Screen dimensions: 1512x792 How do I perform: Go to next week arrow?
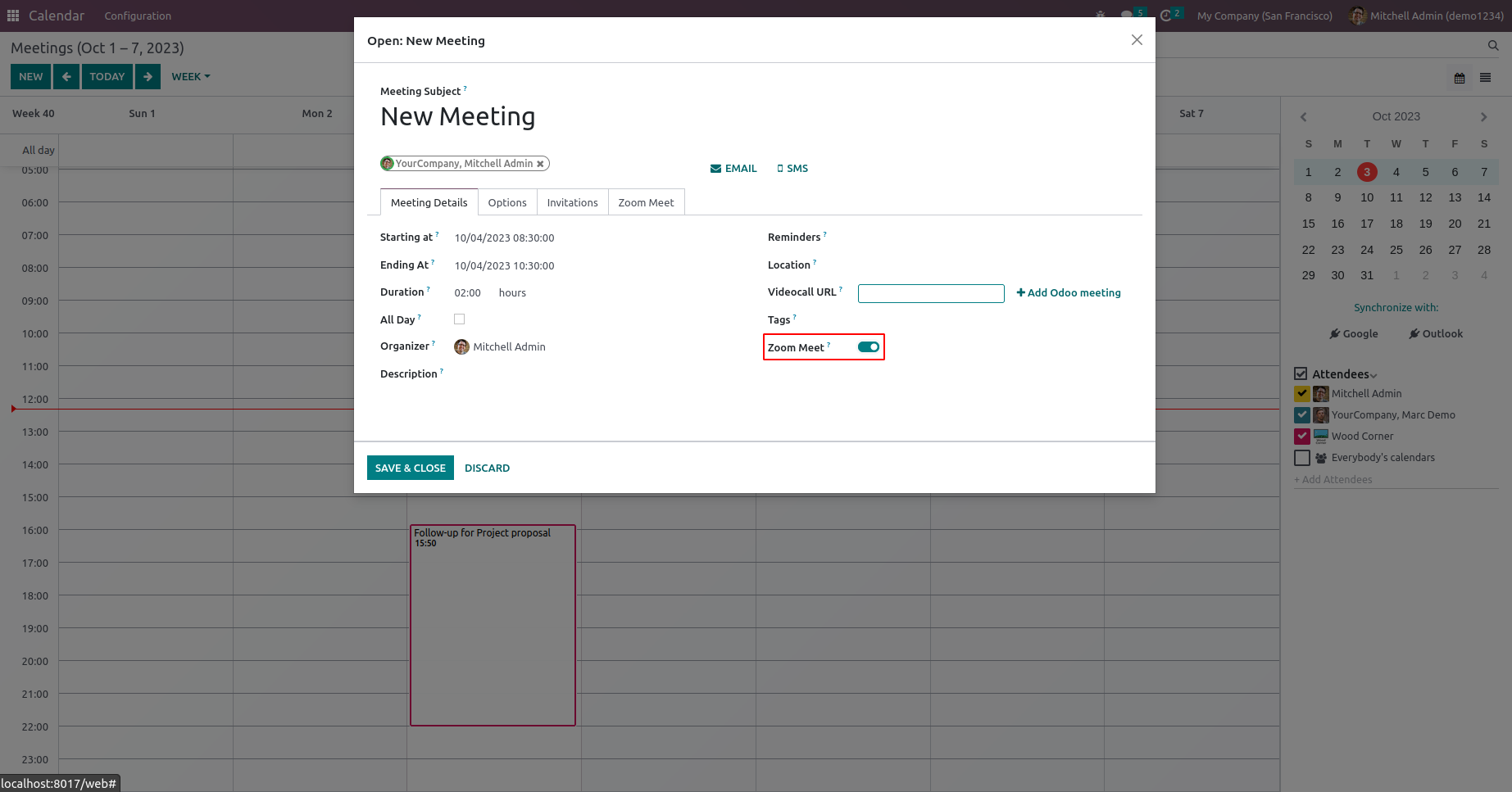[x=148, y=77]
